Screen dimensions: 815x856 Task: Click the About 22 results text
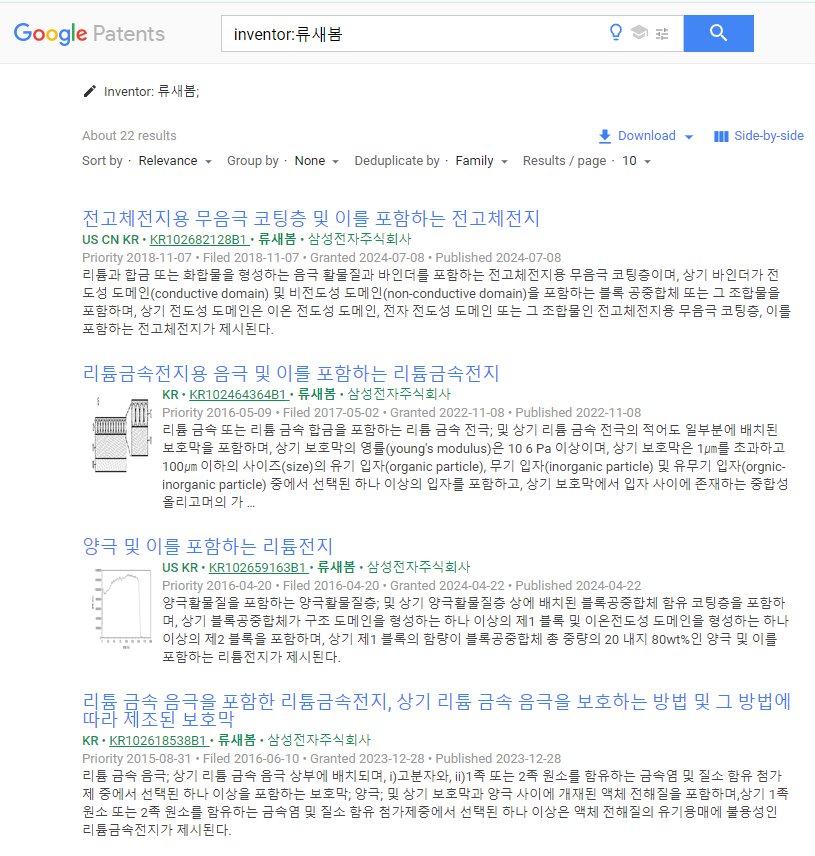tap(129, 135)
